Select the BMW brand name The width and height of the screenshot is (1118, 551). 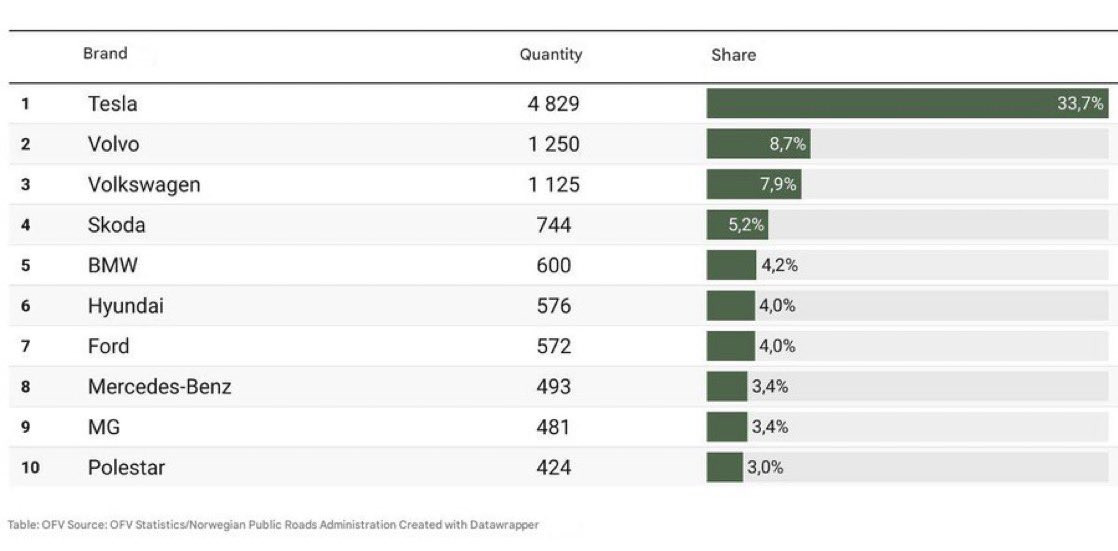(x=113, y=266)
